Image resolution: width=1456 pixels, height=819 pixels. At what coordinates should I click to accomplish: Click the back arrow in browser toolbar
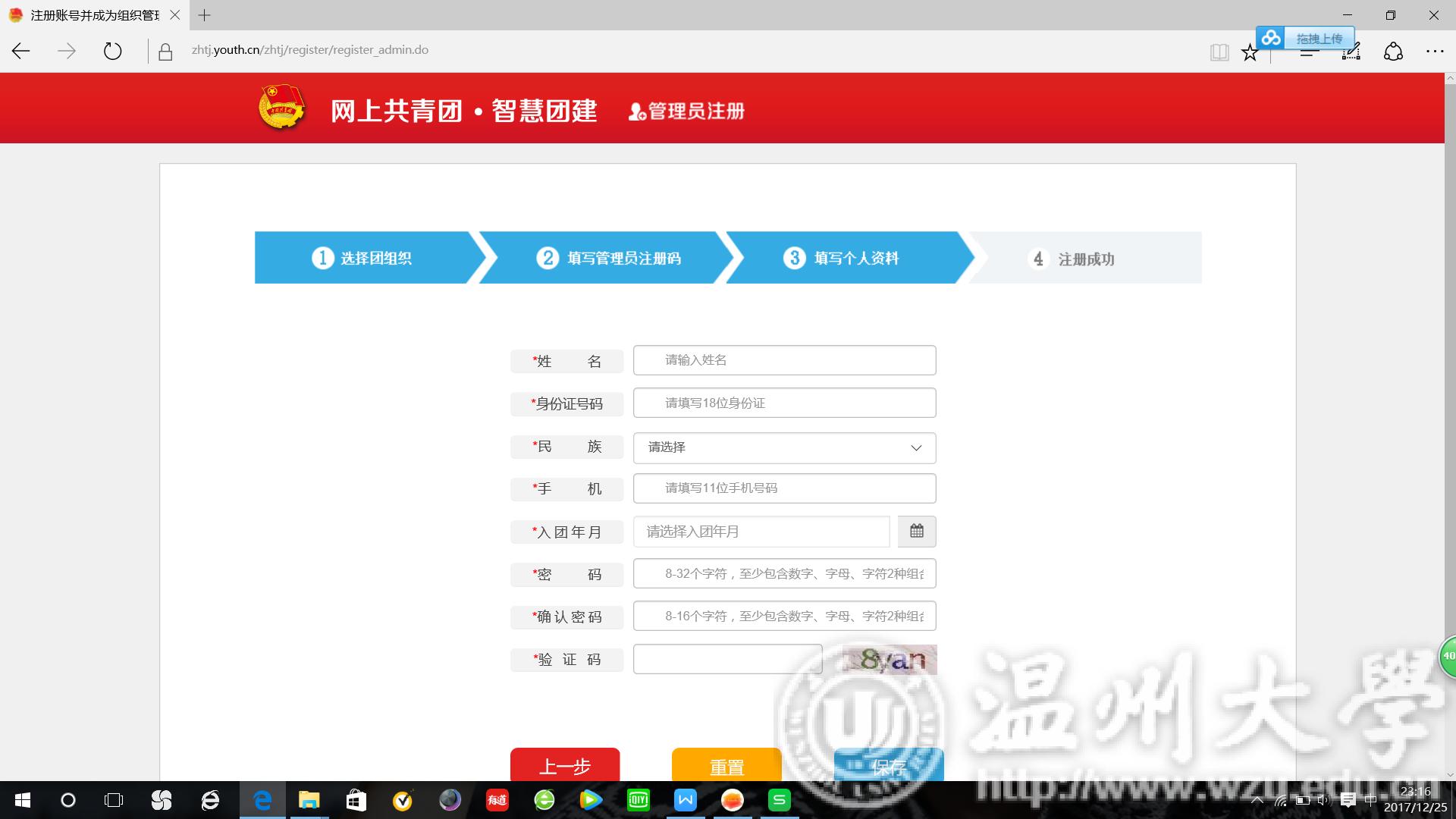coord(21,51)
